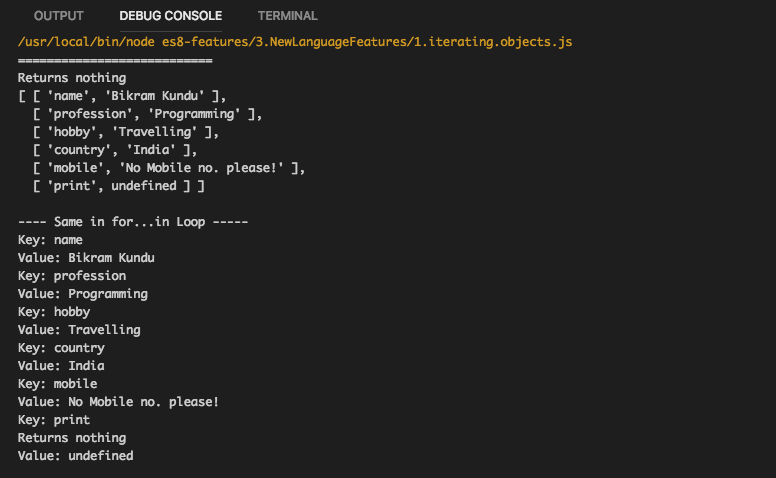The height and width of the screenshot is (478, 776).
Task: Click the node script file path line
Action: tap(295, 42)
